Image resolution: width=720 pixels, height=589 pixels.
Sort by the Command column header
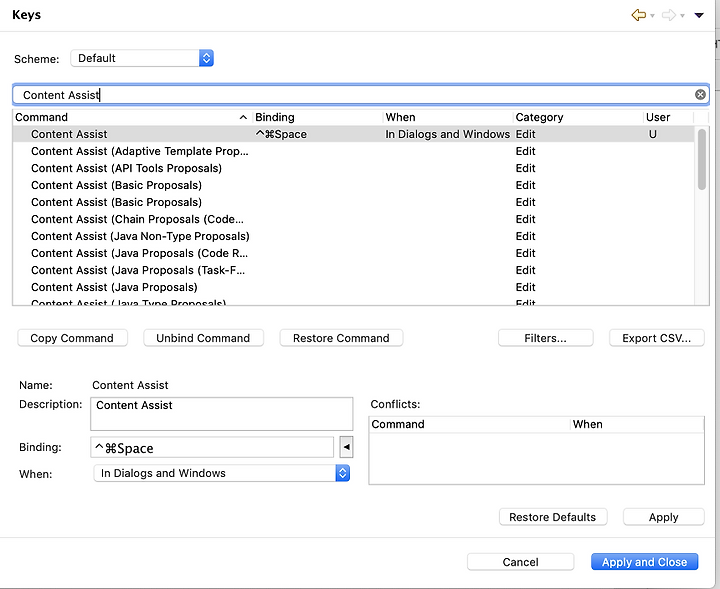point(132,117)
